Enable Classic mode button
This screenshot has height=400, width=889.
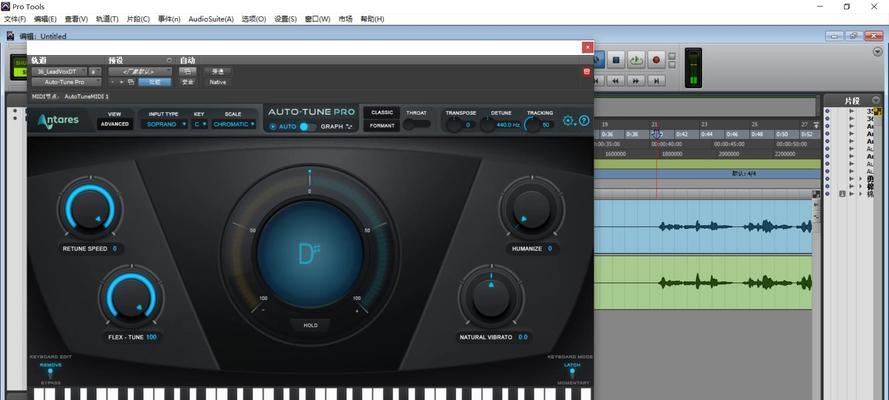[x=382, y=112]
